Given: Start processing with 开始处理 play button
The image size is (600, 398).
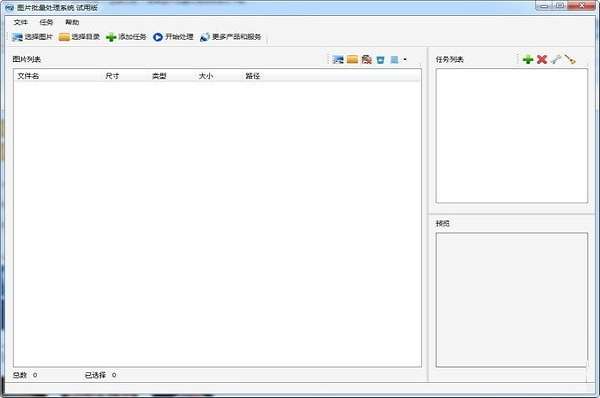Looking at the screenshot, I should click(x=173, y=37).
